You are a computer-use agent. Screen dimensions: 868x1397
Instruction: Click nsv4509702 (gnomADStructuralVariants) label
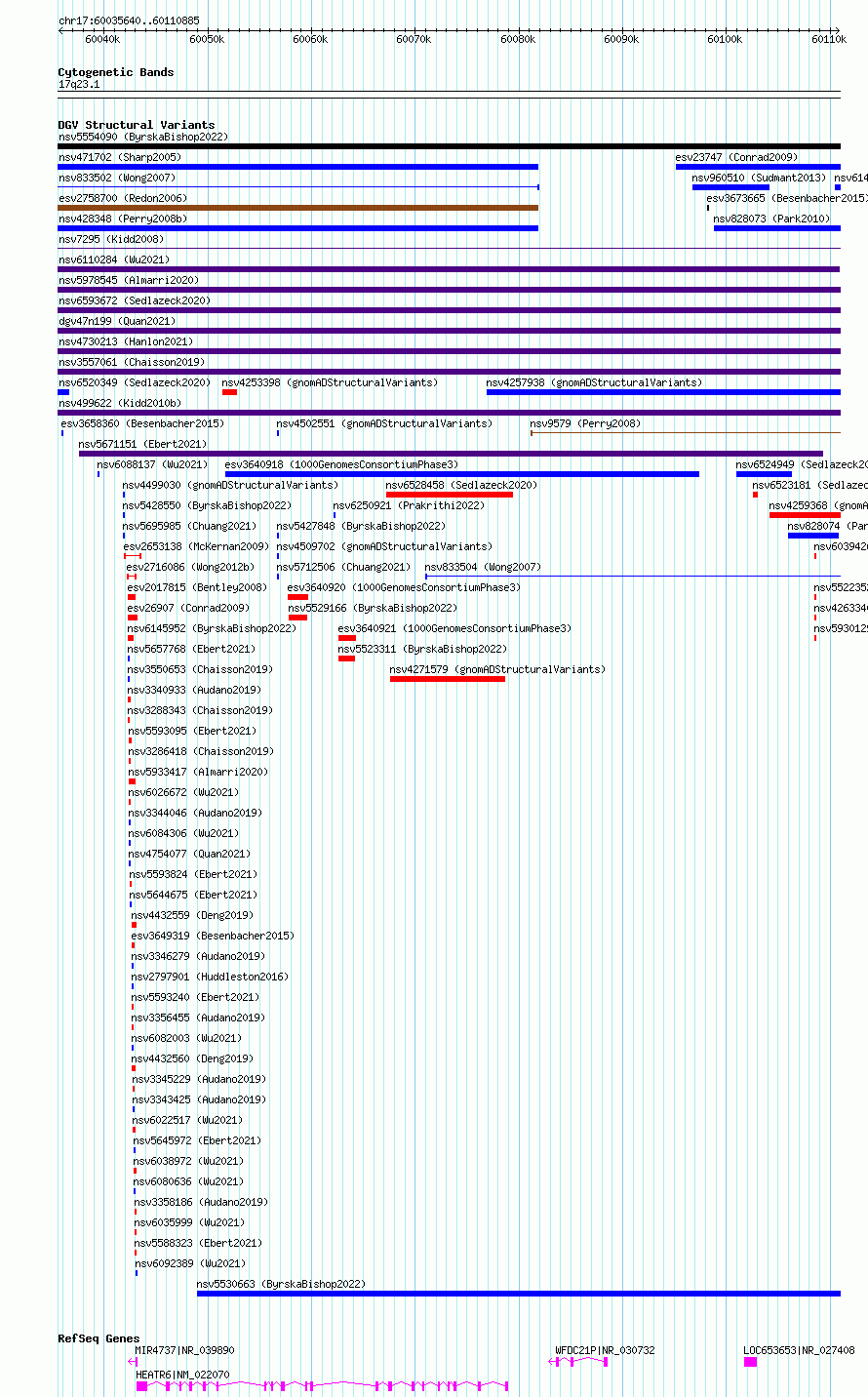(384, 546)
